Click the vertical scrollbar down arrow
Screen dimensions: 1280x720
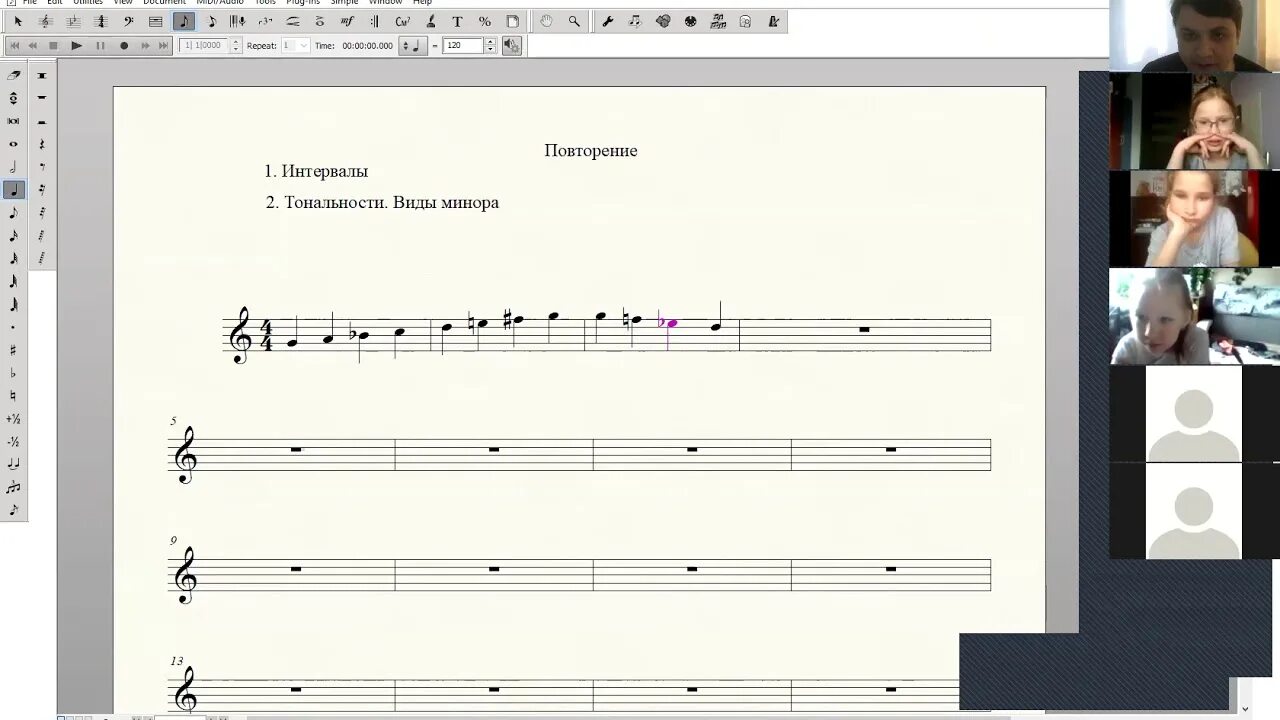(x=1245, y=710)
